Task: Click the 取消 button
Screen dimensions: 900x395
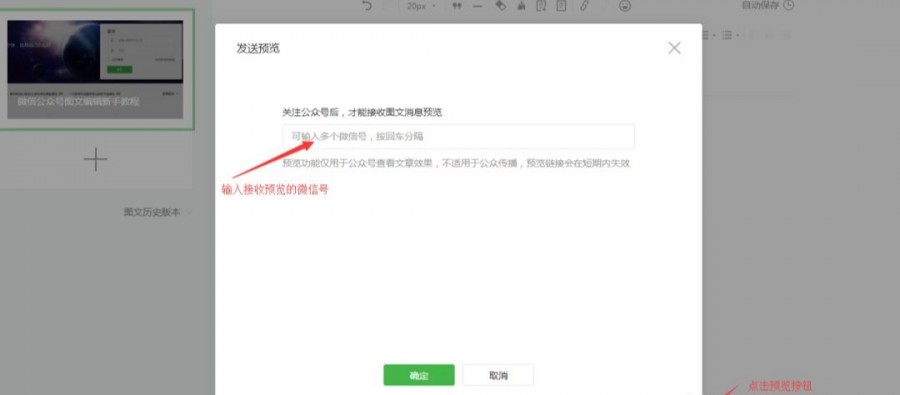Action: point(498,375)
